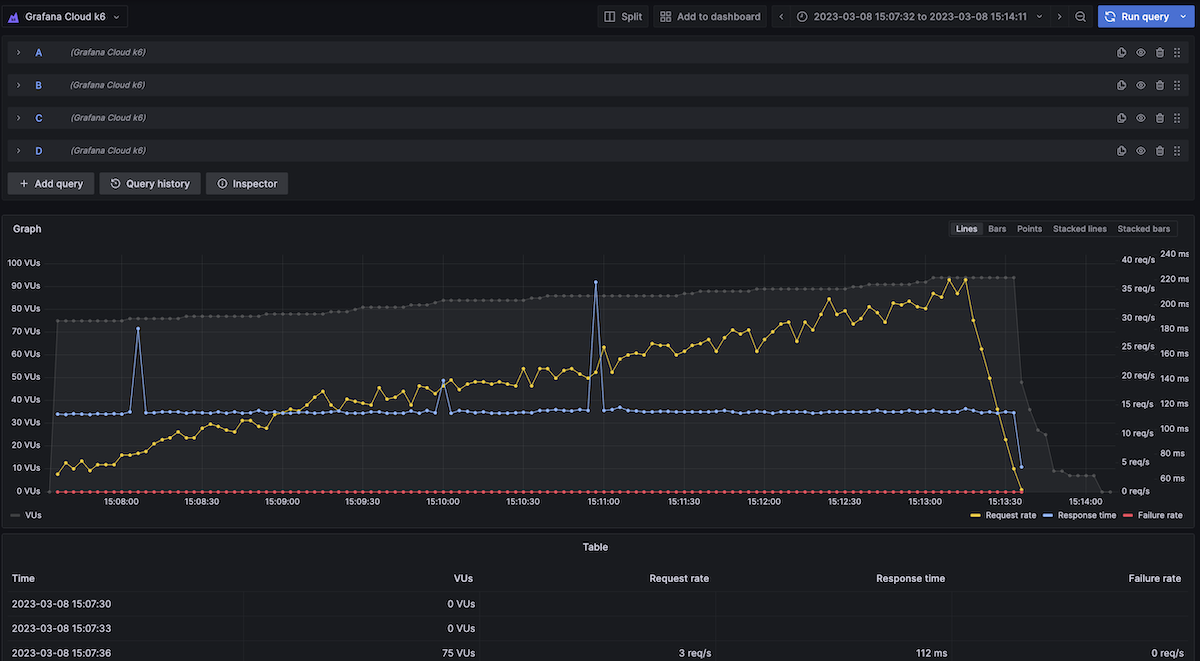
Task: Remove query B using its trash icon
Action: (x=1159, y=85)
